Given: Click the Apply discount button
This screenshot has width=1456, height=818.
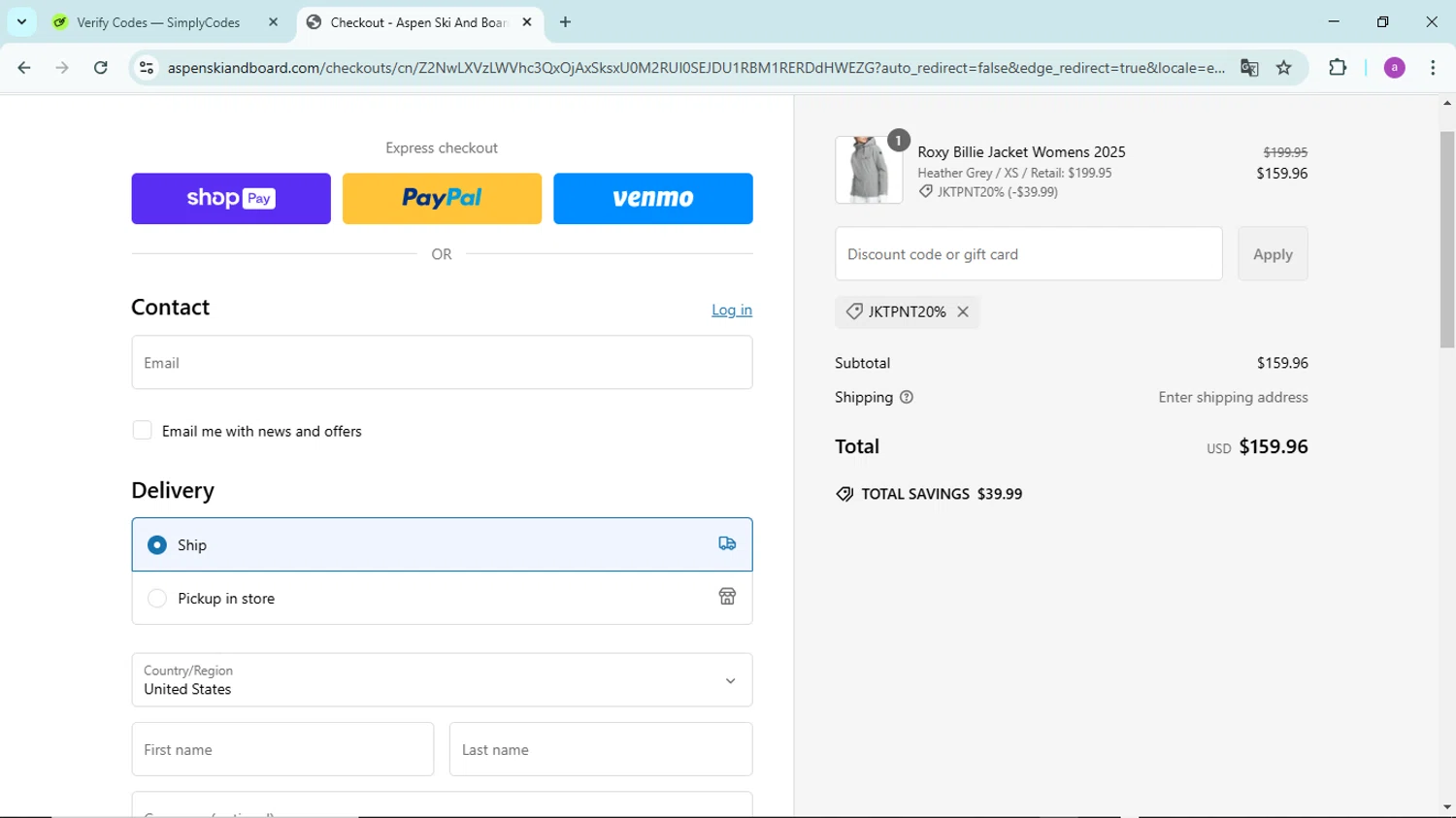Looking at the screenshot, I should 1273,254.
